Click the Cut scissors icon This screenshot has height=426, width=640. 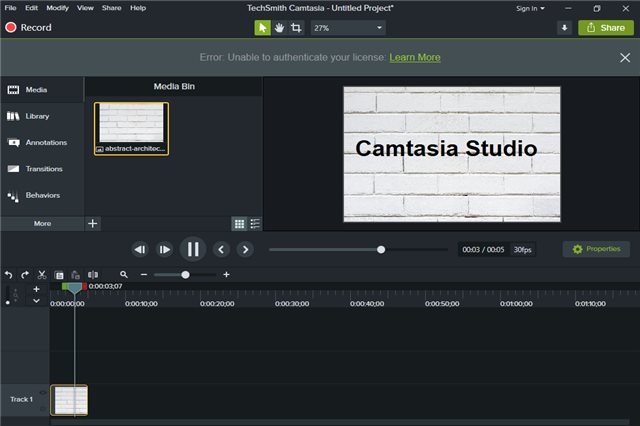[42, 275]
